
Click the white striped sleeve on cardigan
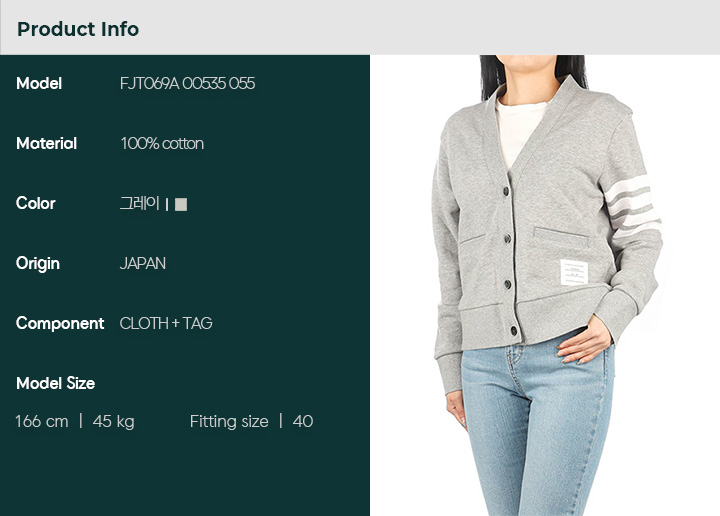pyautogui.click(x=631, y=207)
